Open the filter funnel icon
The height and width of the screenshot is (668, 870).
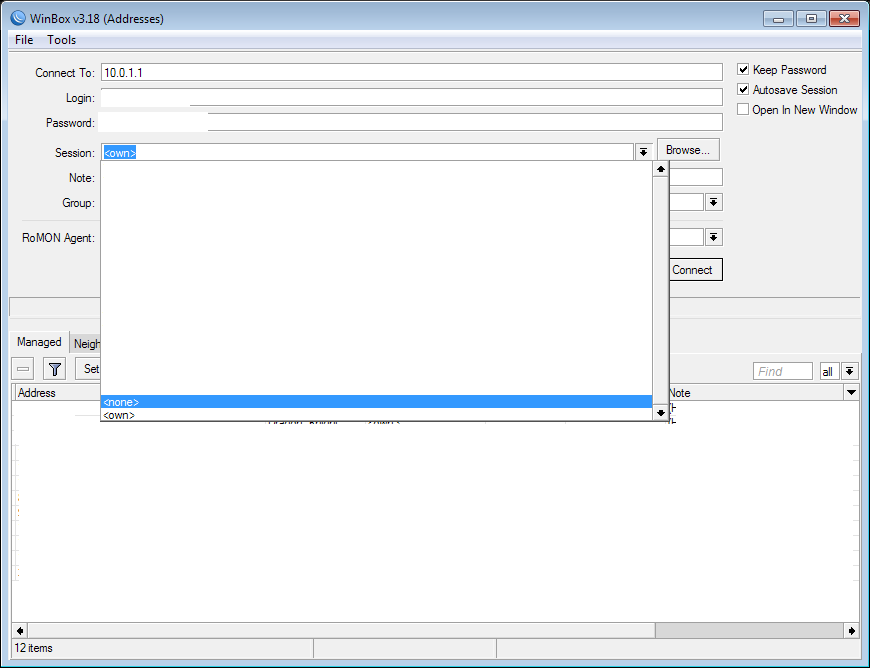click(54, 368)
